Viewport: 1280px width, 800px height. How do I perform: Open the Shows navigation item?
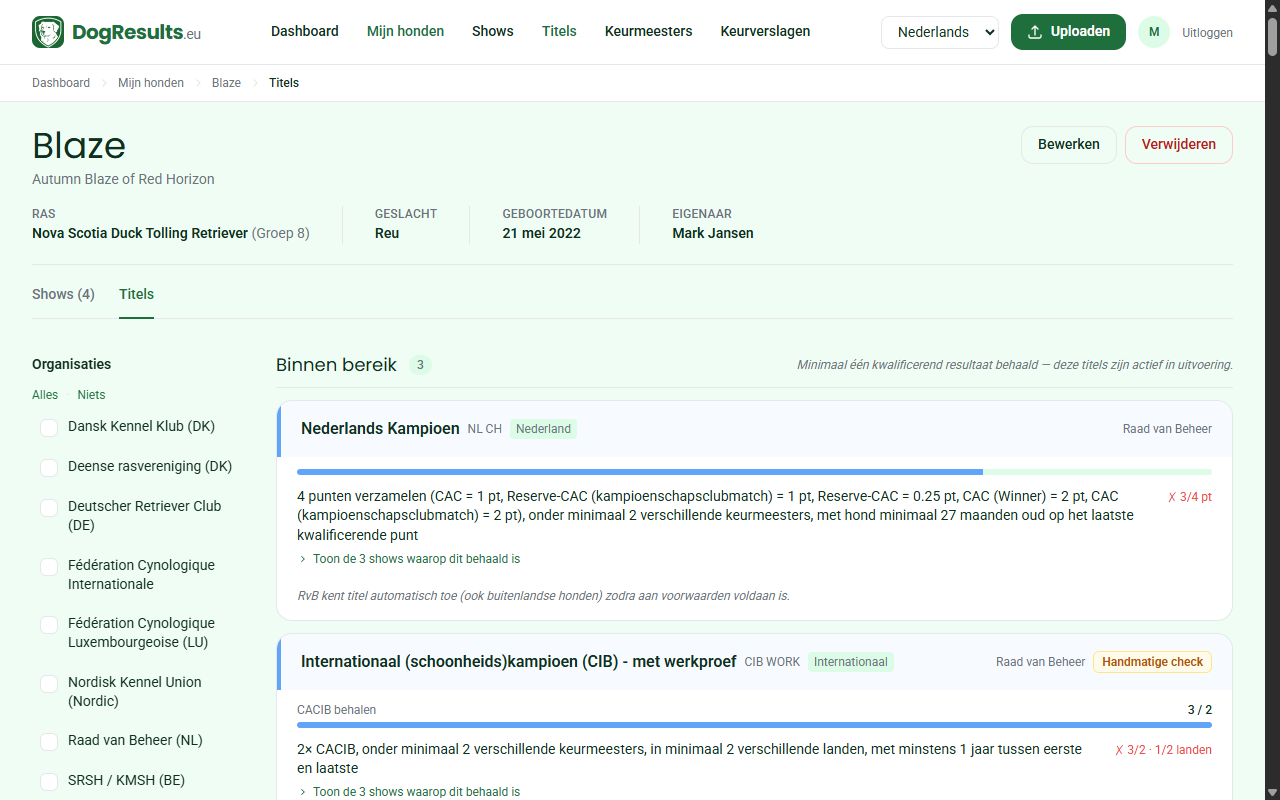pyautogui.click(x=493, y=31)
